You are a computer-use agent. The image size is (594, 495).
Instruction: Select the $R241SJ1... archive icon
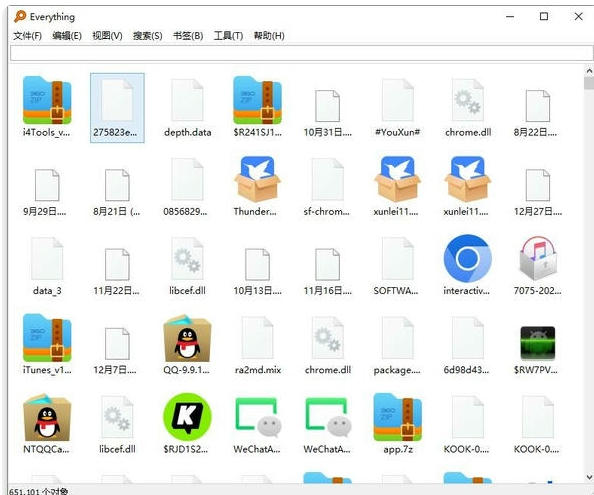point(257,100)
